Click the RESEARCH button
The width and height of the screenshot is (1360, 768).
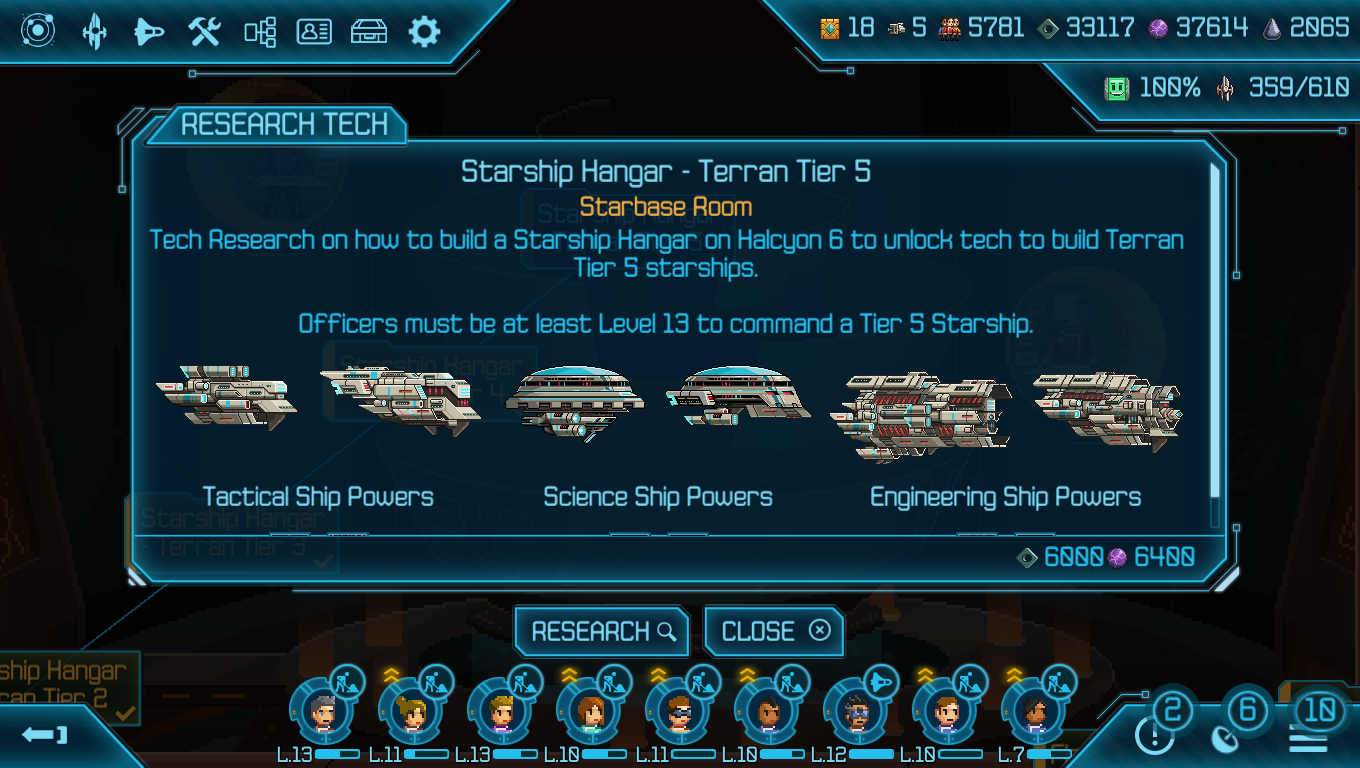click(602, 631)
